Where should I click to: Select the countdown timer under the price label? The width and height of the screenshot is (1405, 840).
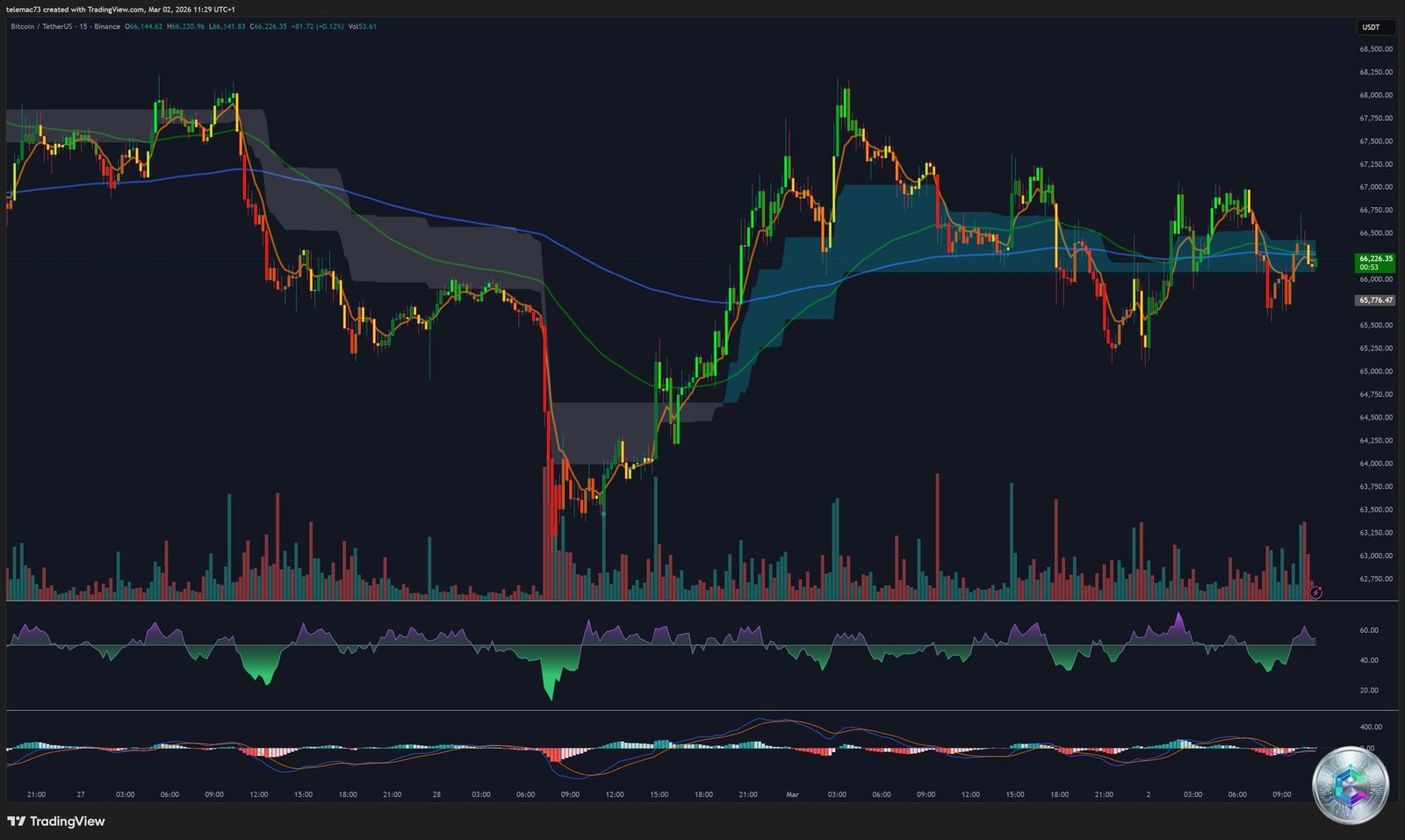[1370, 266]
